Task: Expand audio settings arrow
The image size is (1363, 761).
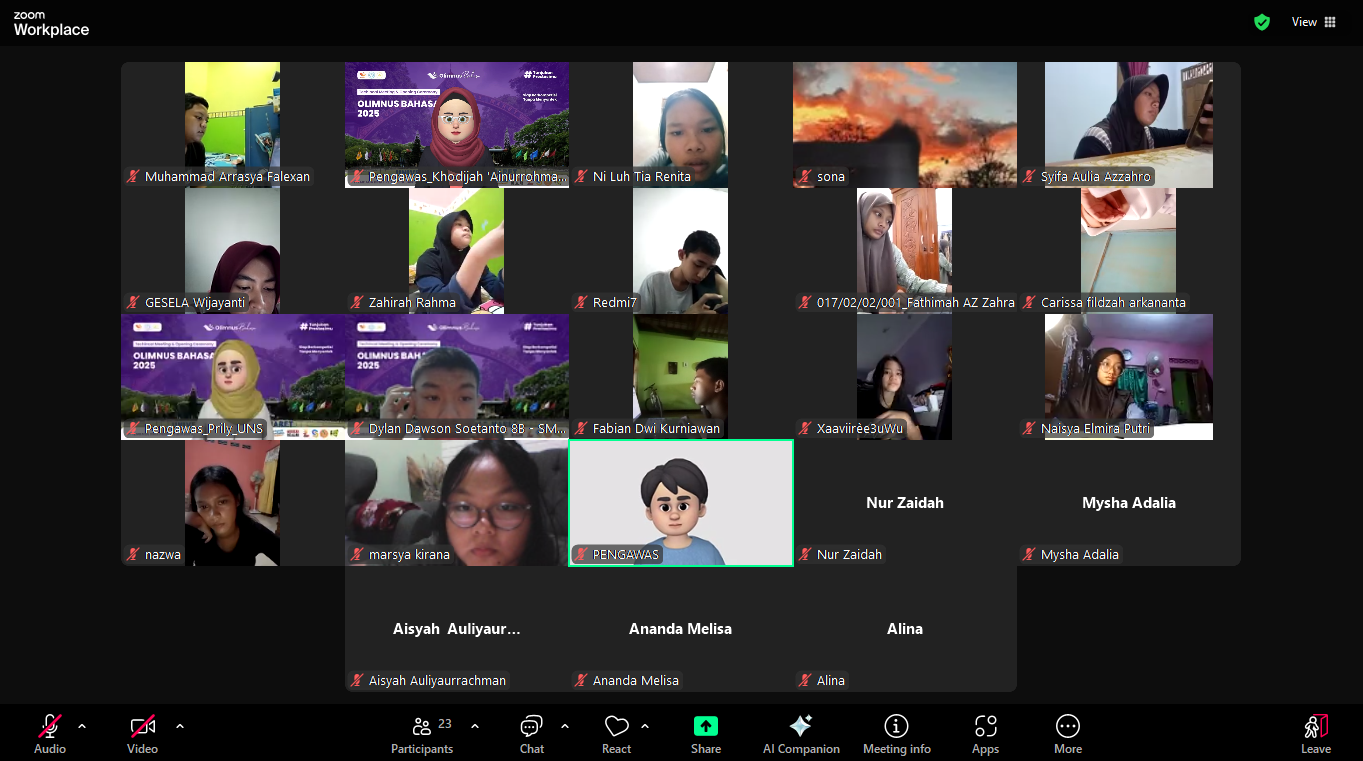Action: (x=82, y=726)
